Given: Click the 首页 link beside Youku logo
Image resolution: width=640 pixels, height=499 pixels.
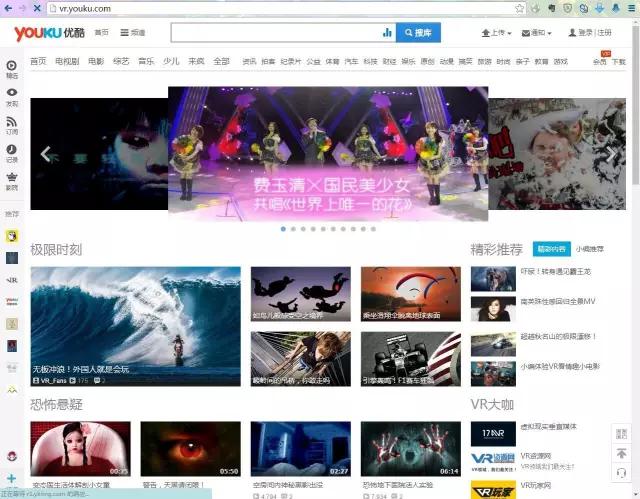Looking at the screenshot, I should pos(102,32).
